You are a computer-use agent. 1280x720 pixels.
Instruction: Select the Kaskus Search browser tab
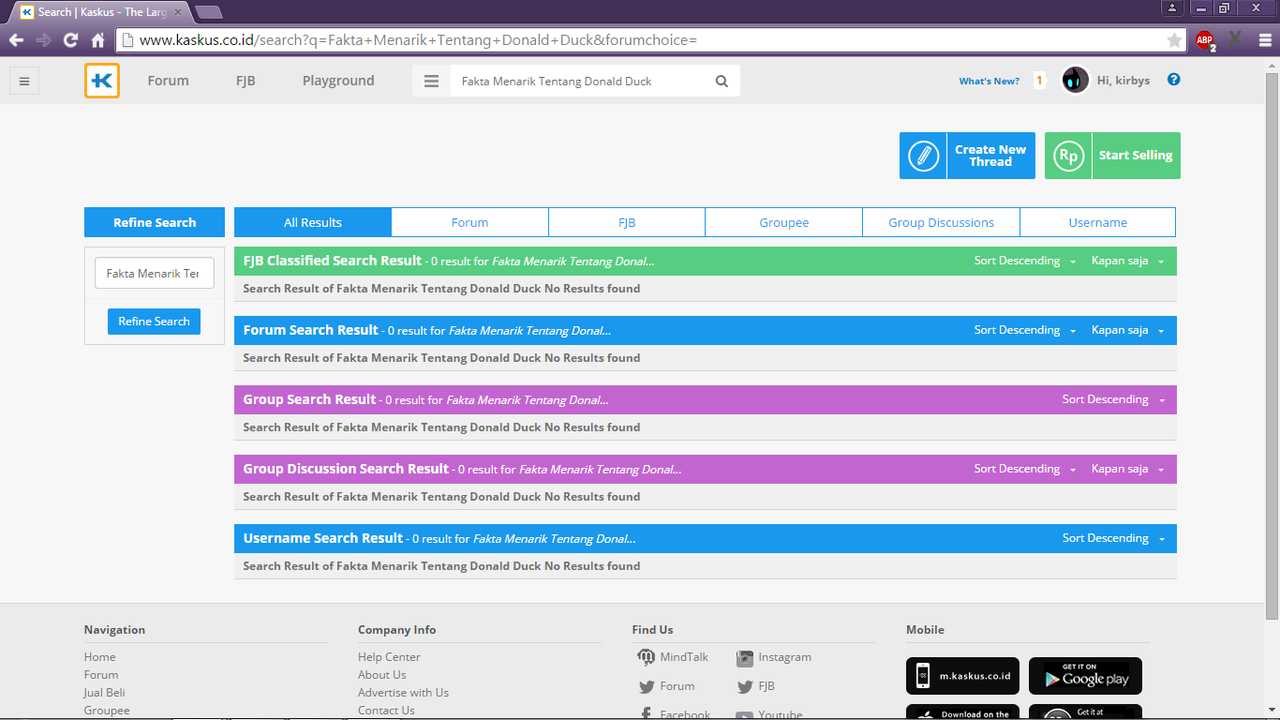[x=100, y=12]
